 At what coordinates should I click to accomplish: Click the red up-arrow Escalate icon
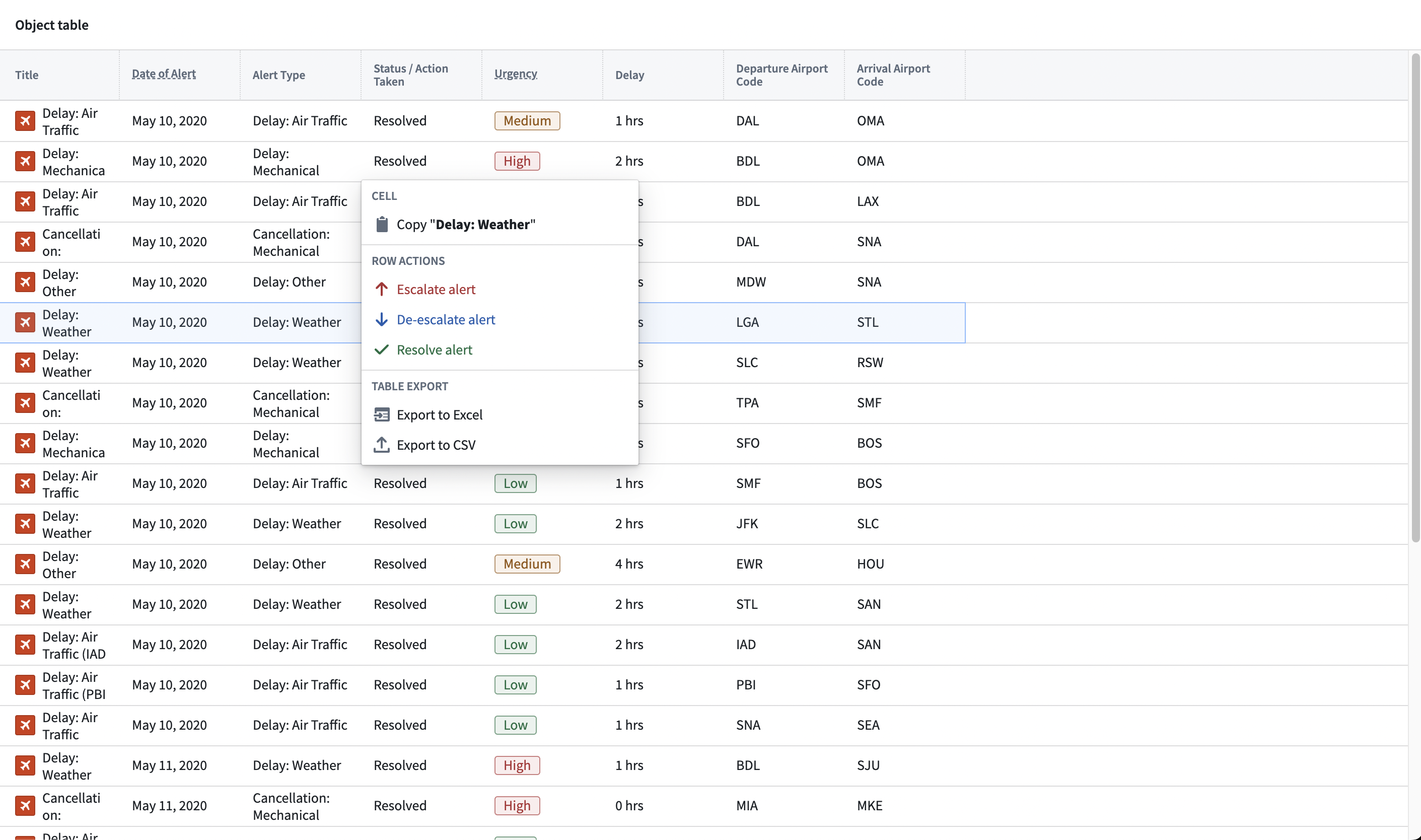382,289
